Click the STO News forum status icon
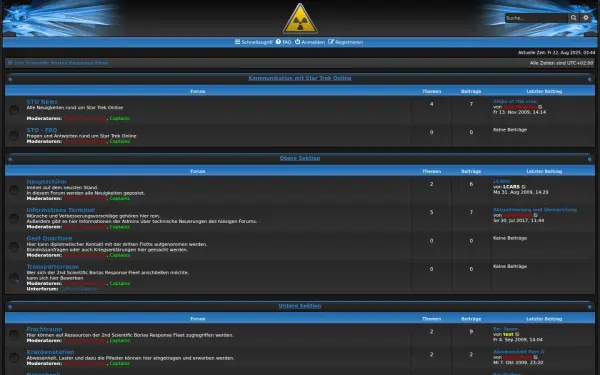600x375 pixels. [x=14, y=110]
